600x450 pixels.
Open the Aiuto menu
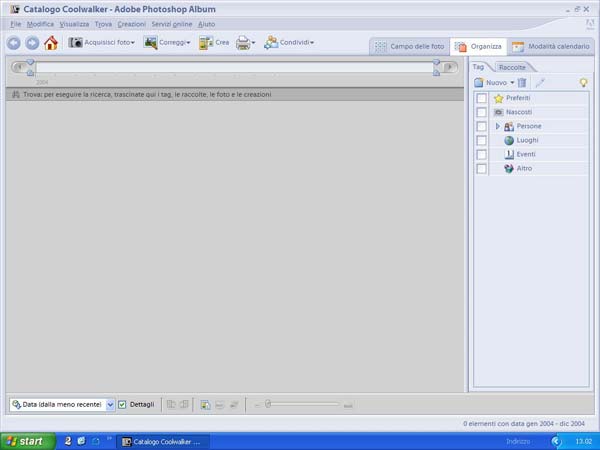click(206, 24)
